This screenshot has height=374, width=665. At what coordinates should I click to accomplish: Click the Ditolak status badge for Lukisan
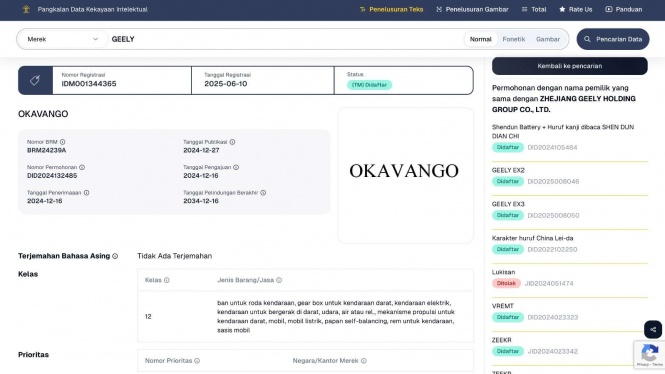(506, 283)
